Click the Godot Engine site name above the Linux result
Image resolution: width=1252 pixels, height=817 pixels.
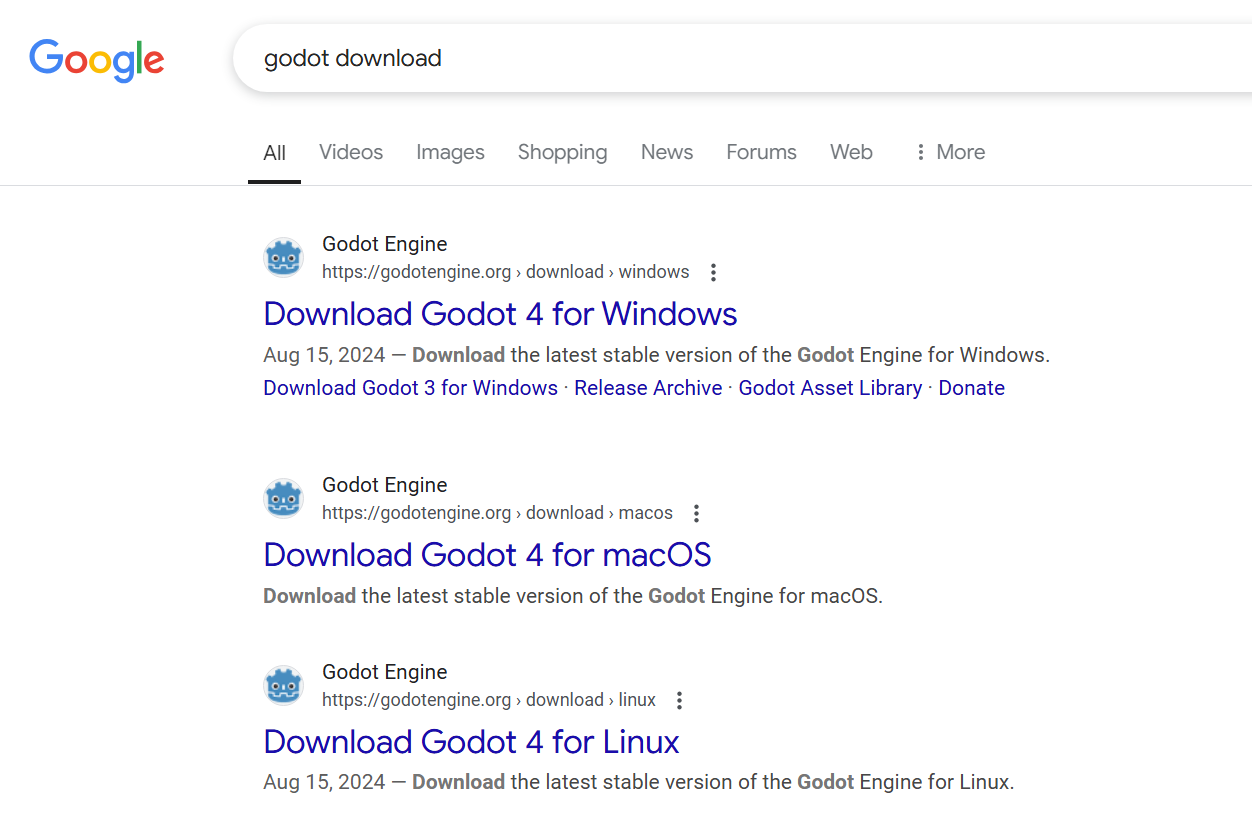(384, 672)
